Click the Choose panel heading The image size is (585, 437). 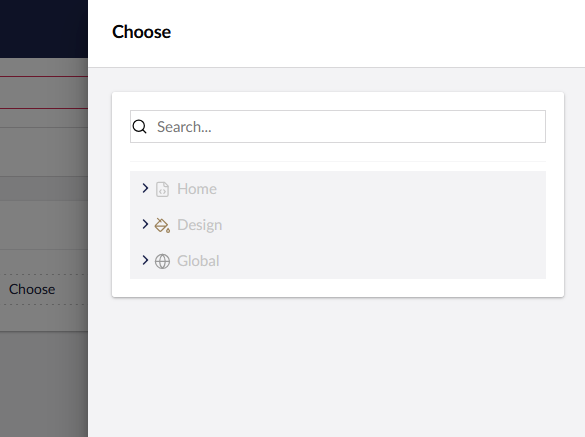(x=141, y=32)
